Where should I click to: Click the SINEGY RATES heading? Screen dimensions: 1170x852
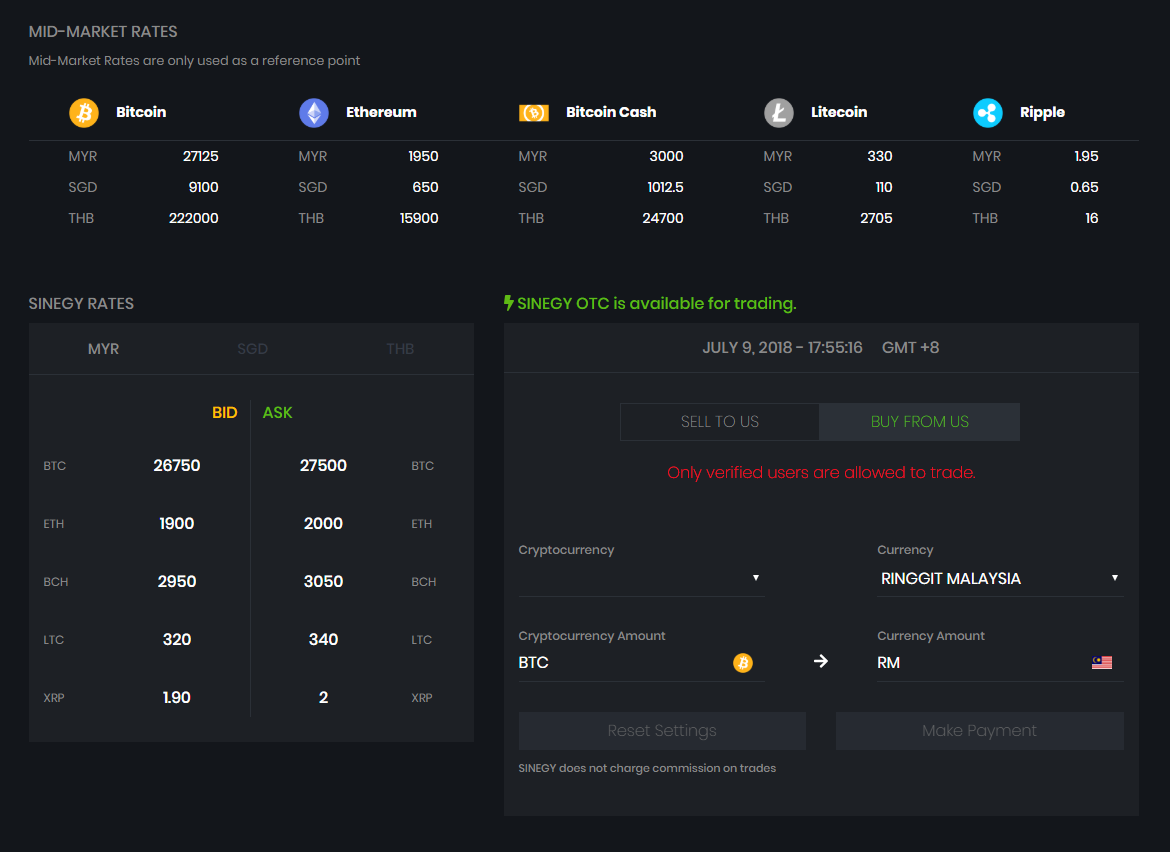click(81, 304)
